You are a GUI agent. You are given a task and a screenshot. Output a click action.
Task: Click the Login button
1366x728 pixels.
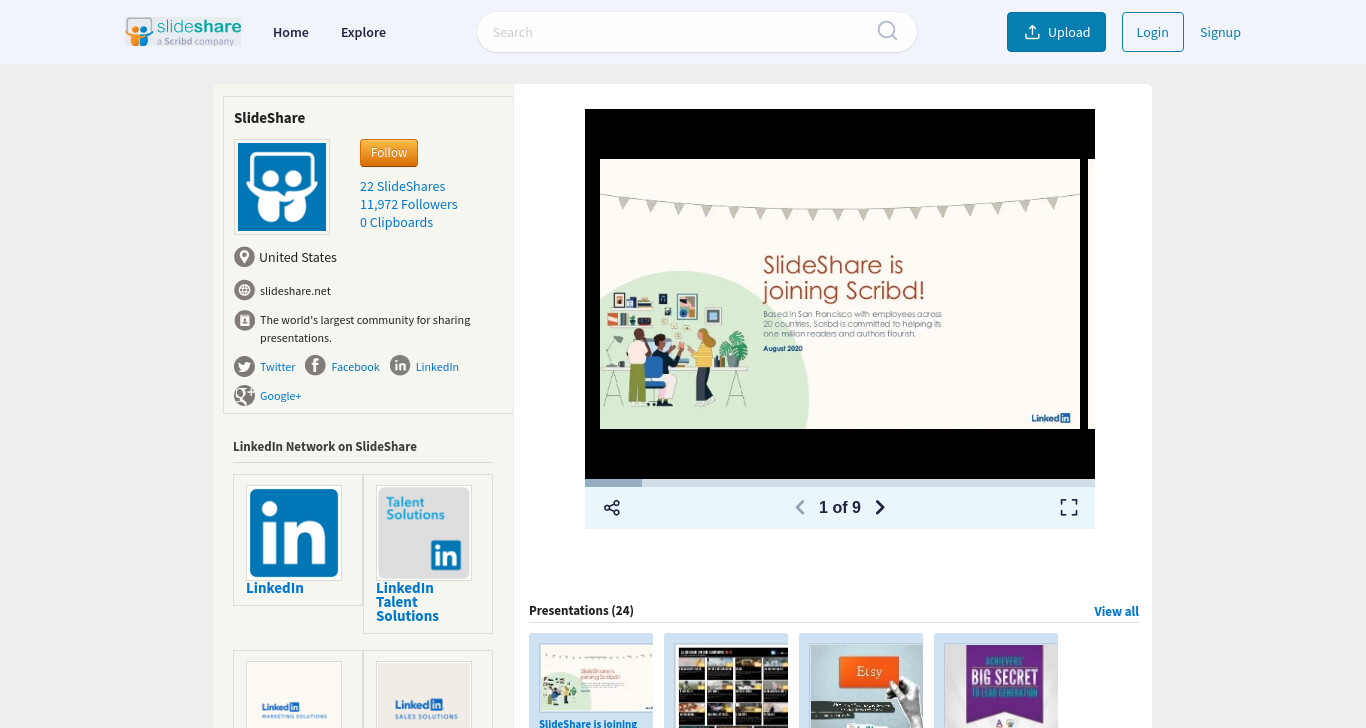1153,32
